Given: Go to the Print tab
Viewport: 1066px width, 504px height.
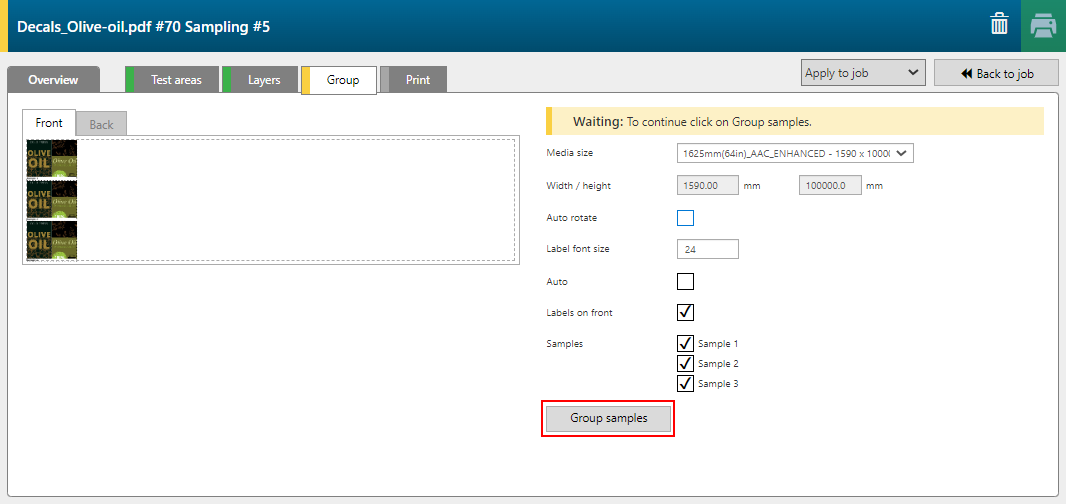Looking at the screenshot, I should [x=418, y=80].
